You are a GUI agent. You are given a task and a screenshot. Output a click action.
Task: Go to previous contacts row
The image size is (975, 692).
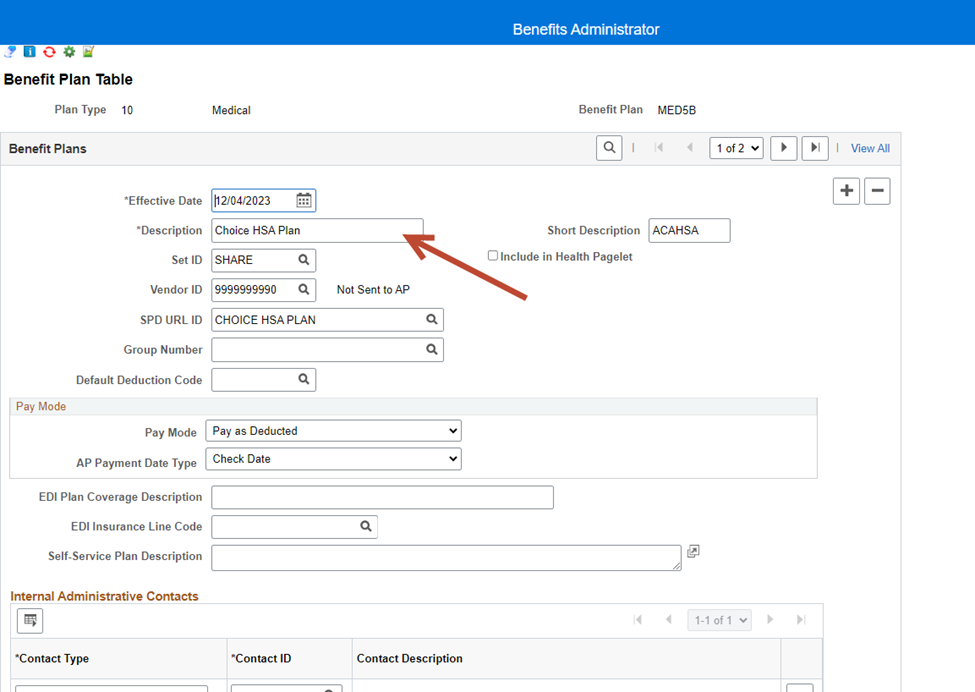[668, 620]
